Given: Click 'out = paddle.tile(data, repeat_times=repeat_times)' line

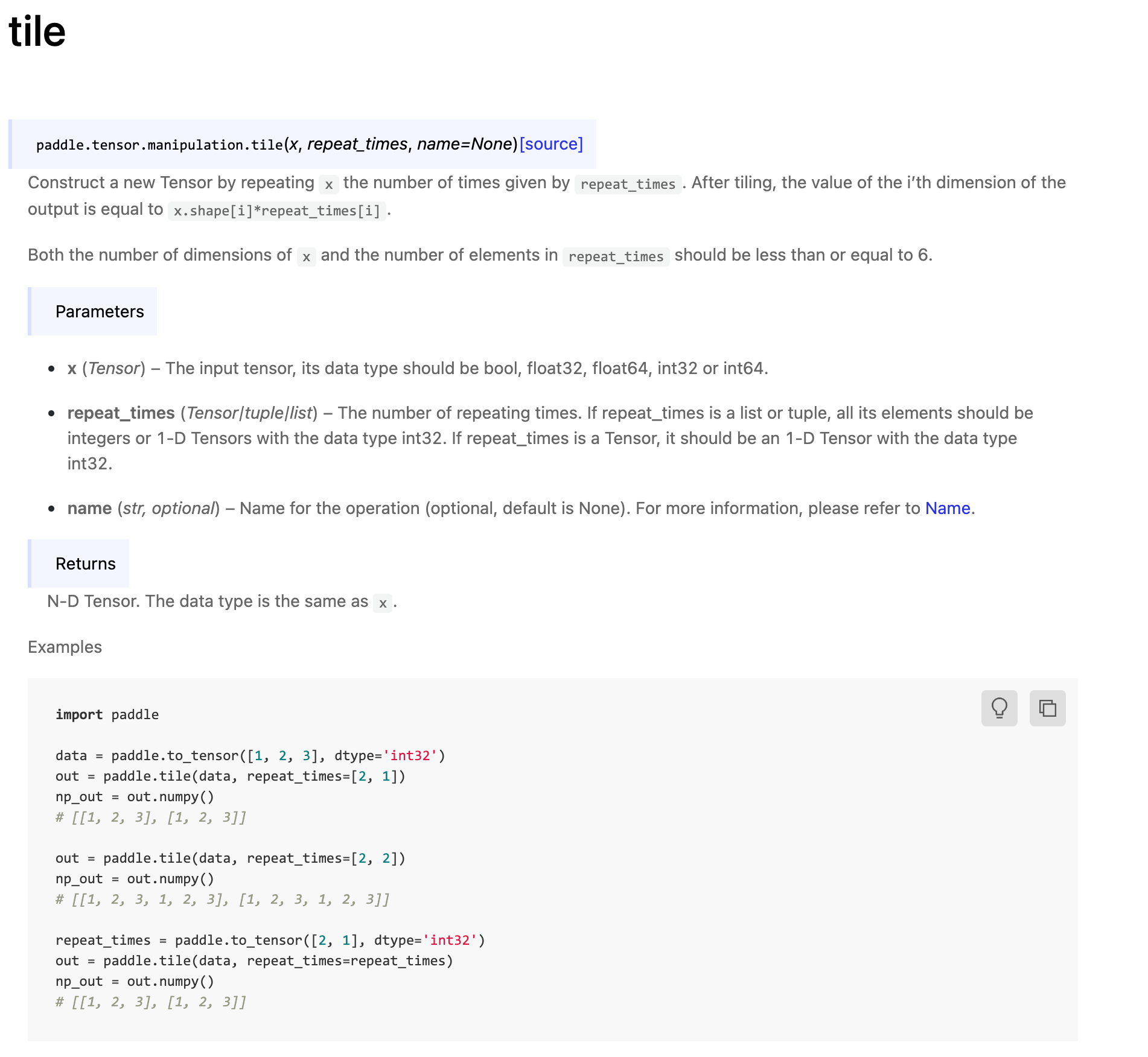Looking at the screenshot, I should tap(254, 960).
